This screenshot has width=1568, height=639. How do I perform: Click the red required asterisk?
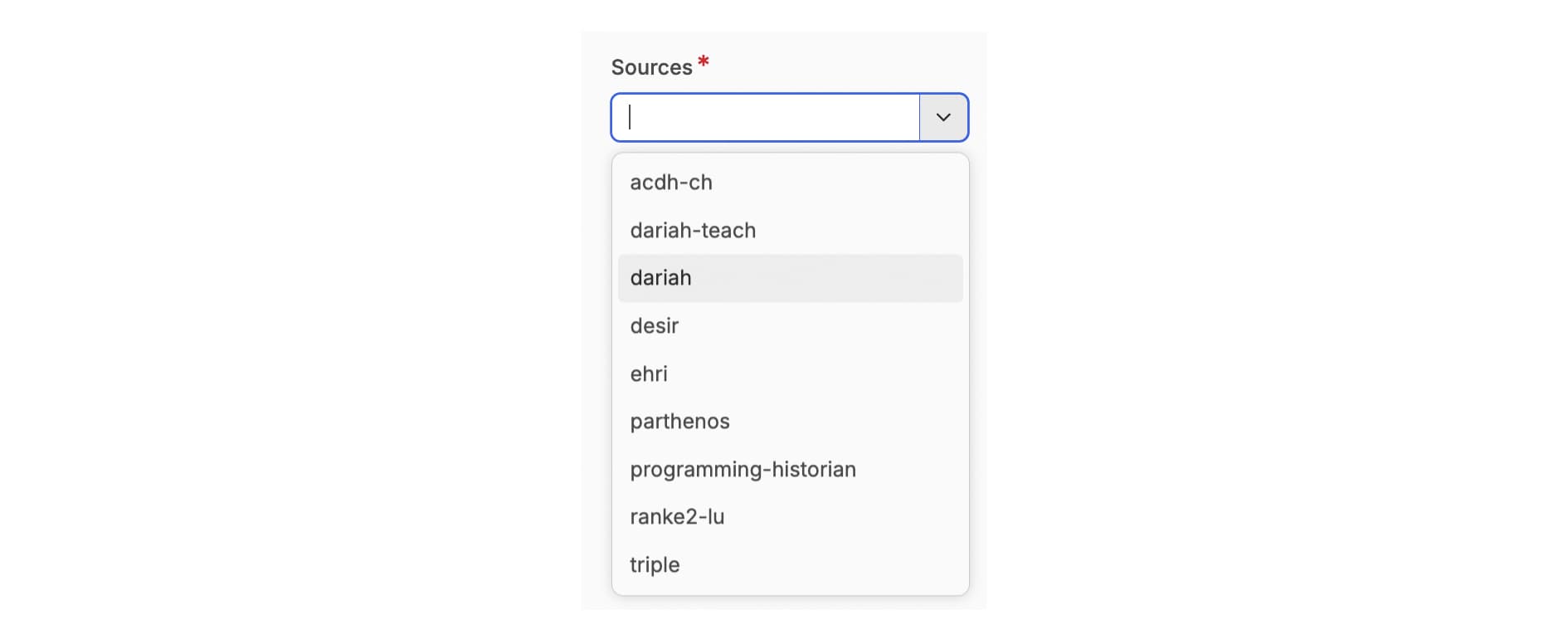click(x=704, y=61)
